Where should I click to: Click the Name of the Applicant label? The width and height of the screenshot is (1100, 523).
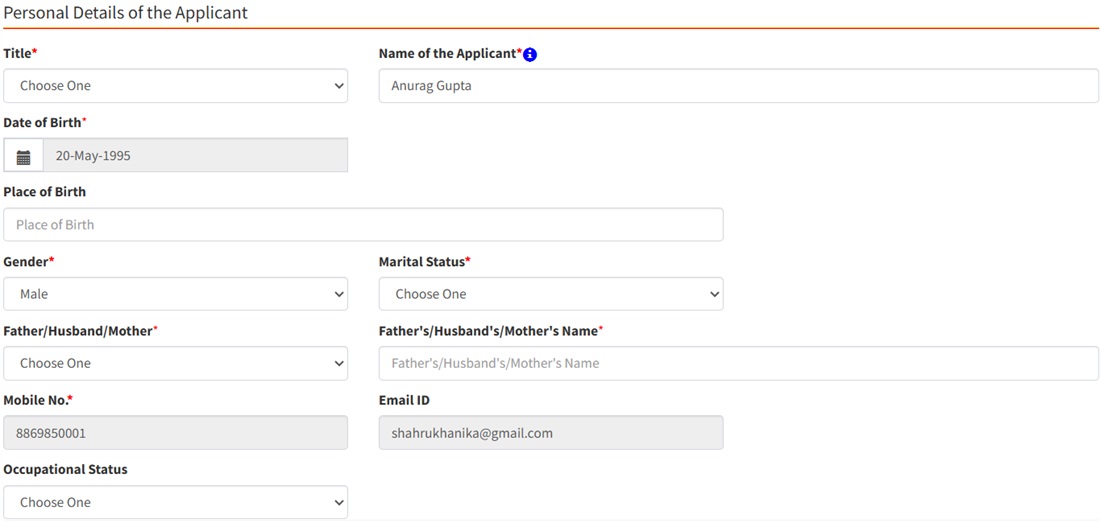pos(447,53)
